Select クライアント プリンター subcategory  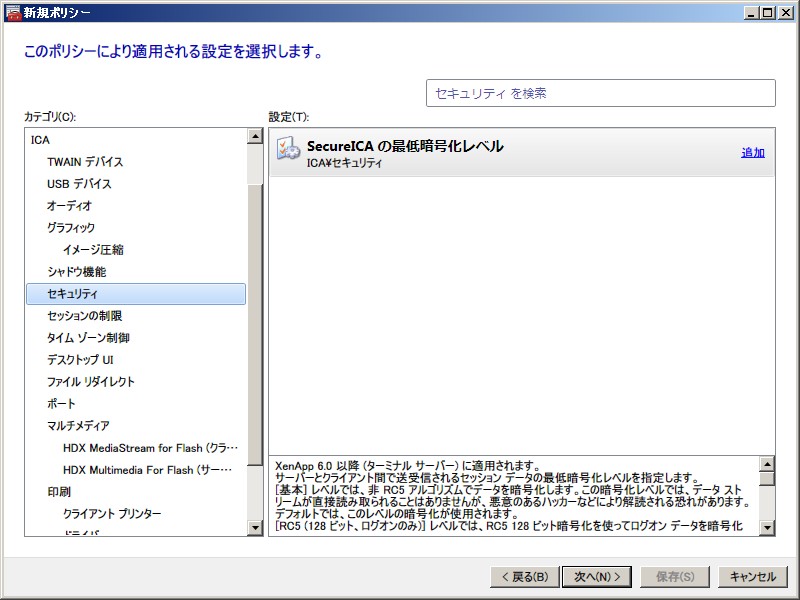[112, 514]
